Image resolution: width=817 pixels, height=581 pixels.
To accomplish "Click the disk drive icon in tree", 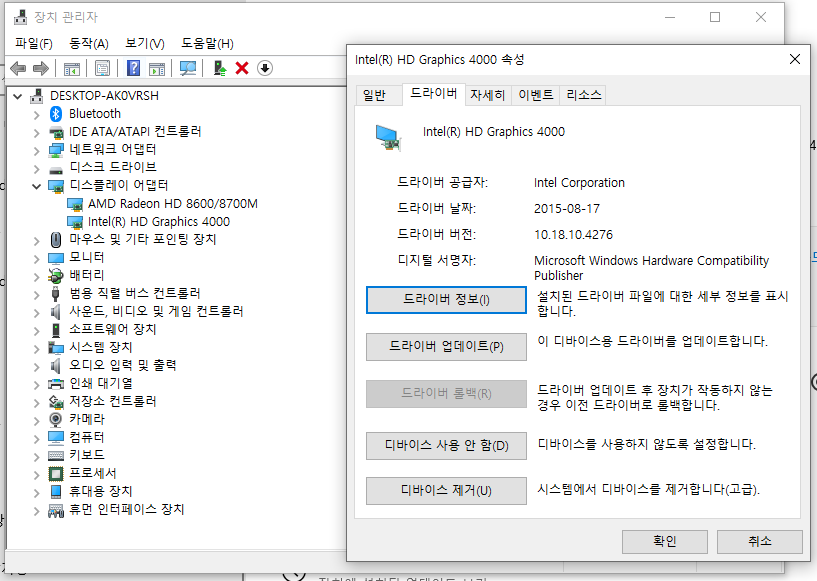I will point(56,168).
